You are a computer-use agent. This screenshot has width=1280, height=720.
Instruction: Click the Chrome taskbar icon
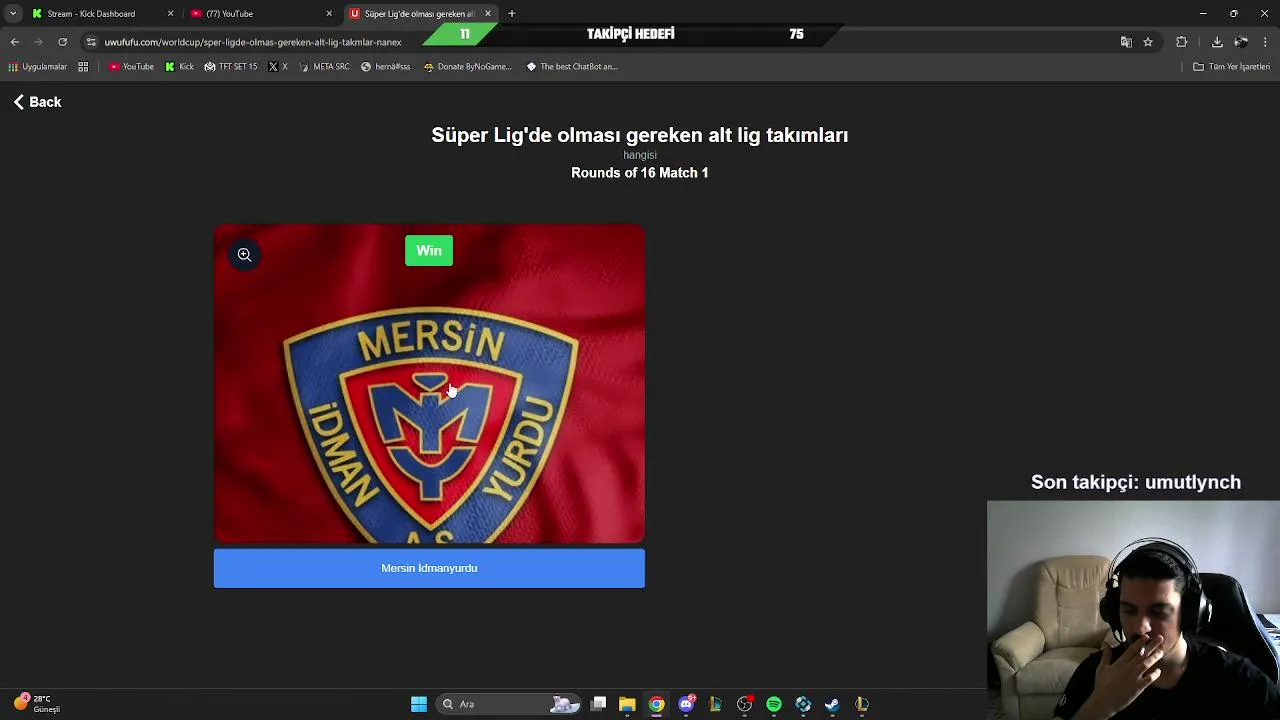656,704
